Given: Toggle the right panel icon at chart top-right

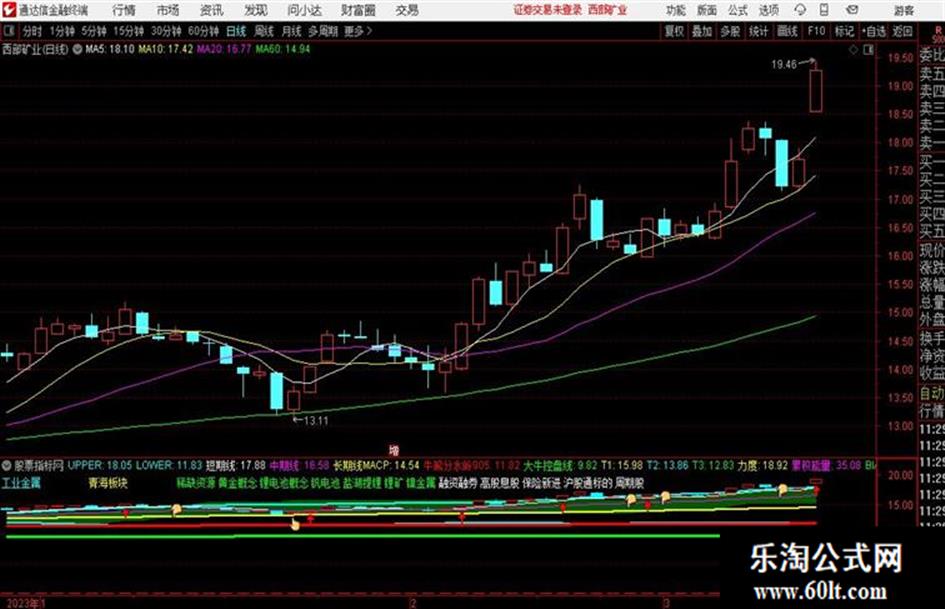Looking at the screenshot, I should pyautogui.click(x=868, y=50).
